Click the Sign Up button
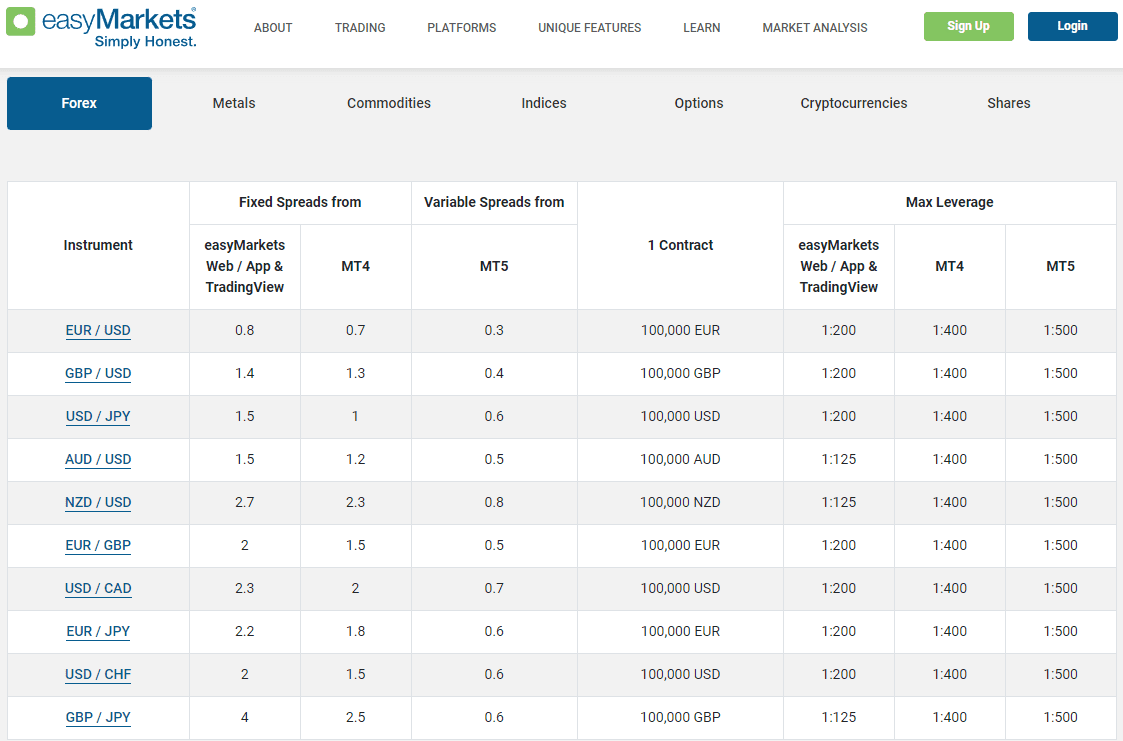Viewport: 1123px width, 741px height. 968,26
